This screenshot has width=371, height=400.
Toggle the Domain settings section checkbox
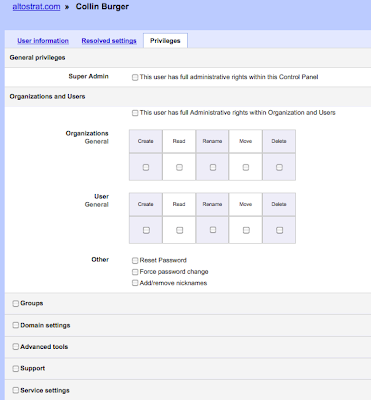tap(15, 325)
